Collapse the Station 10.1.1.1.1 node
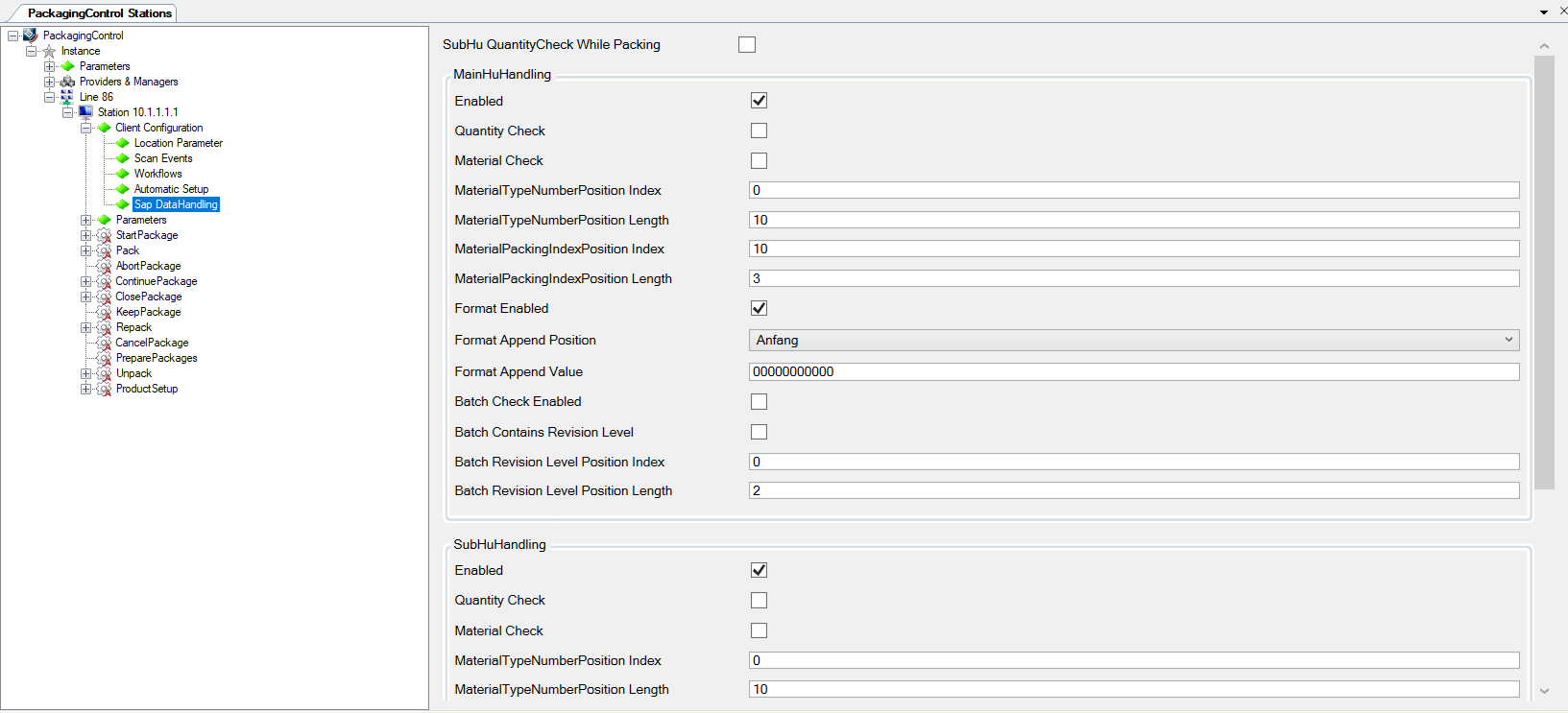Screen dimensions: 1568x713 (x=67, y=112)
